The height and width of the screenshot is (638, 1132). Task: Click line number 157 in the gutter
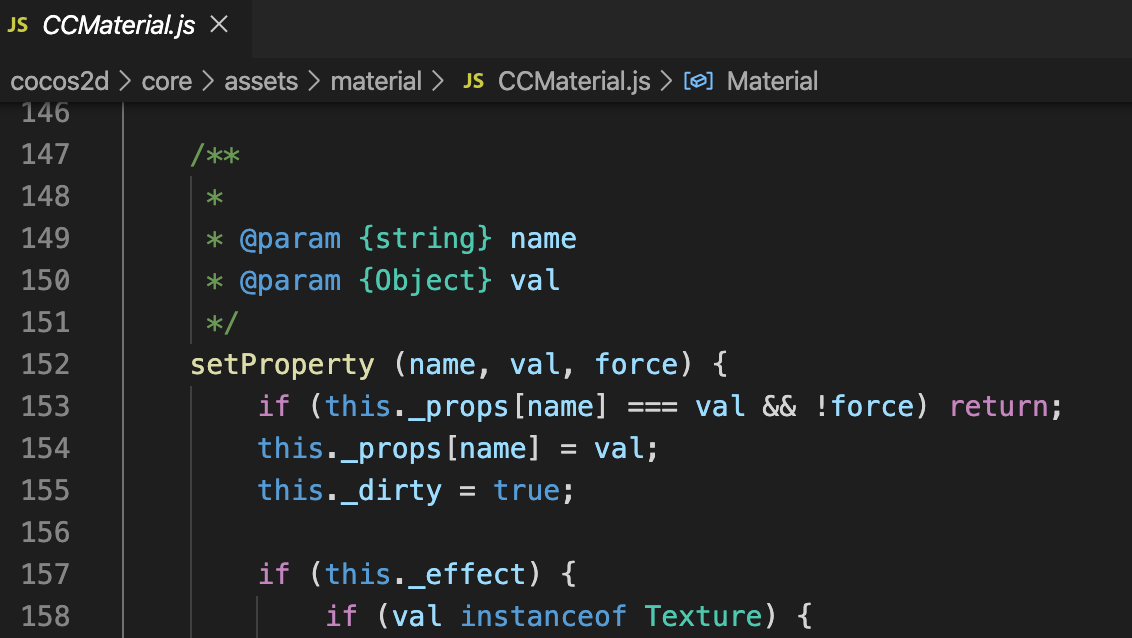tap(45, 574)
